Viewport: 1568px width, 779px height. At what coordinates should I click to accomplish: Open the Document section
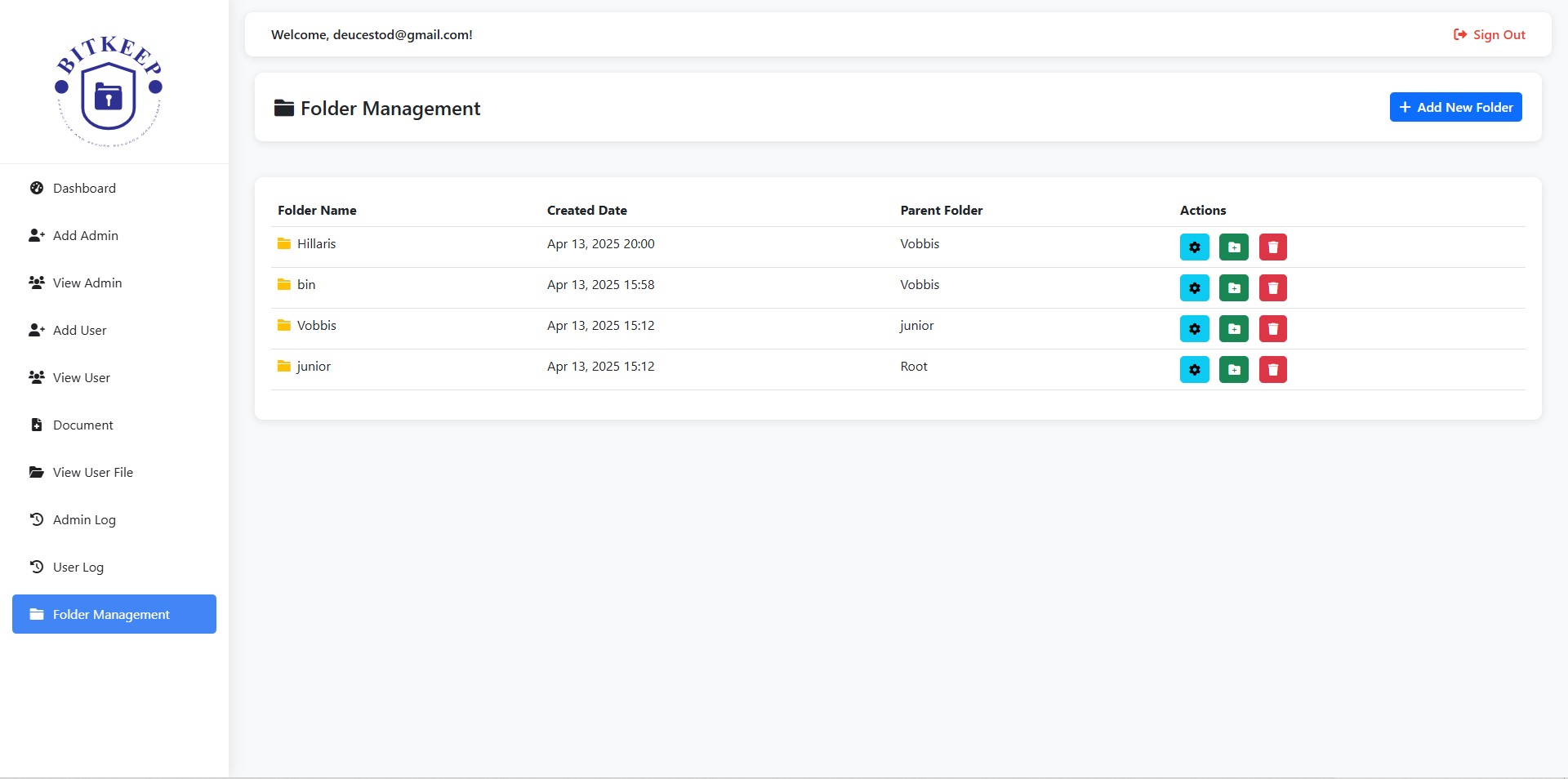click(83, 425)
